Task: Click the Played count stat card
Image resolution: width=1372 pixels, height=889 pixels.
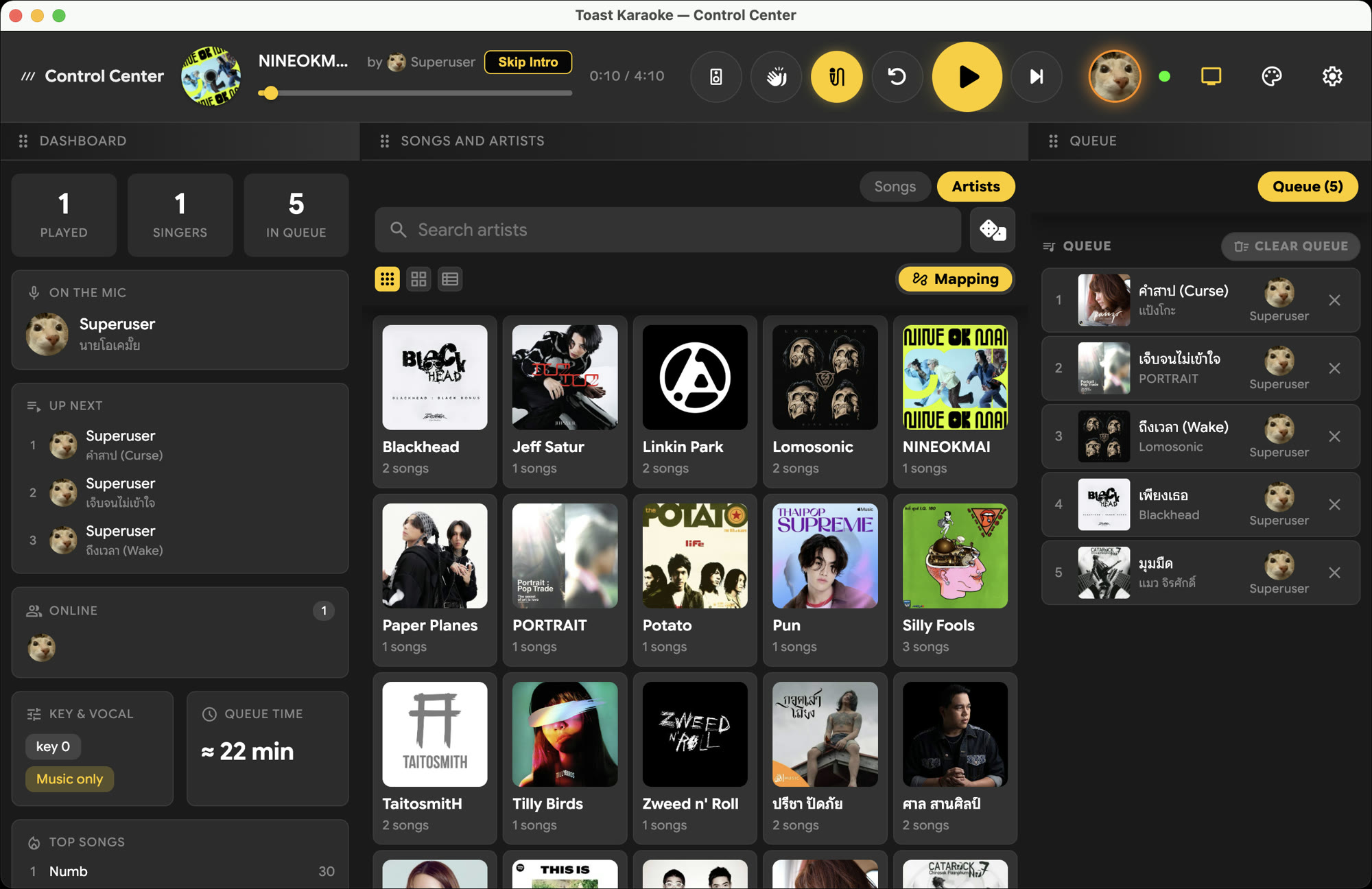Action: 64,215
